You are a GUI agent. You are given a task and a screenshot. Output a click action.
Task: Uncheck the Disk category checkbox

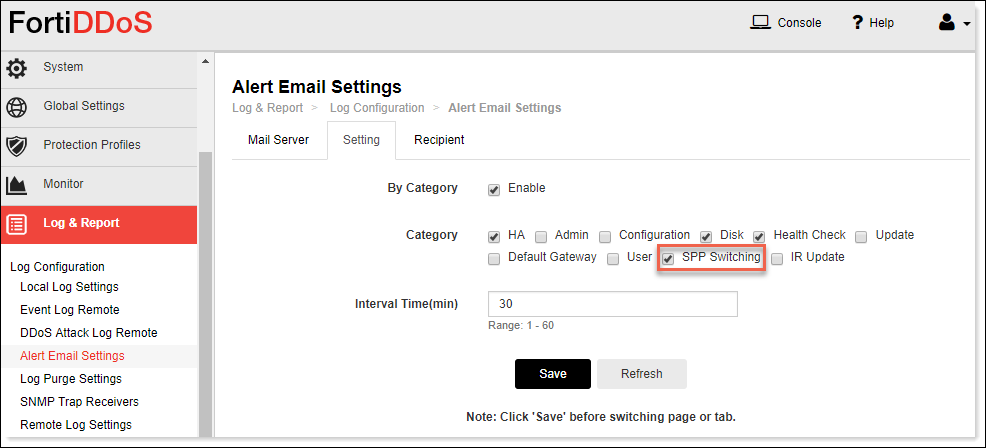[706, 237]
